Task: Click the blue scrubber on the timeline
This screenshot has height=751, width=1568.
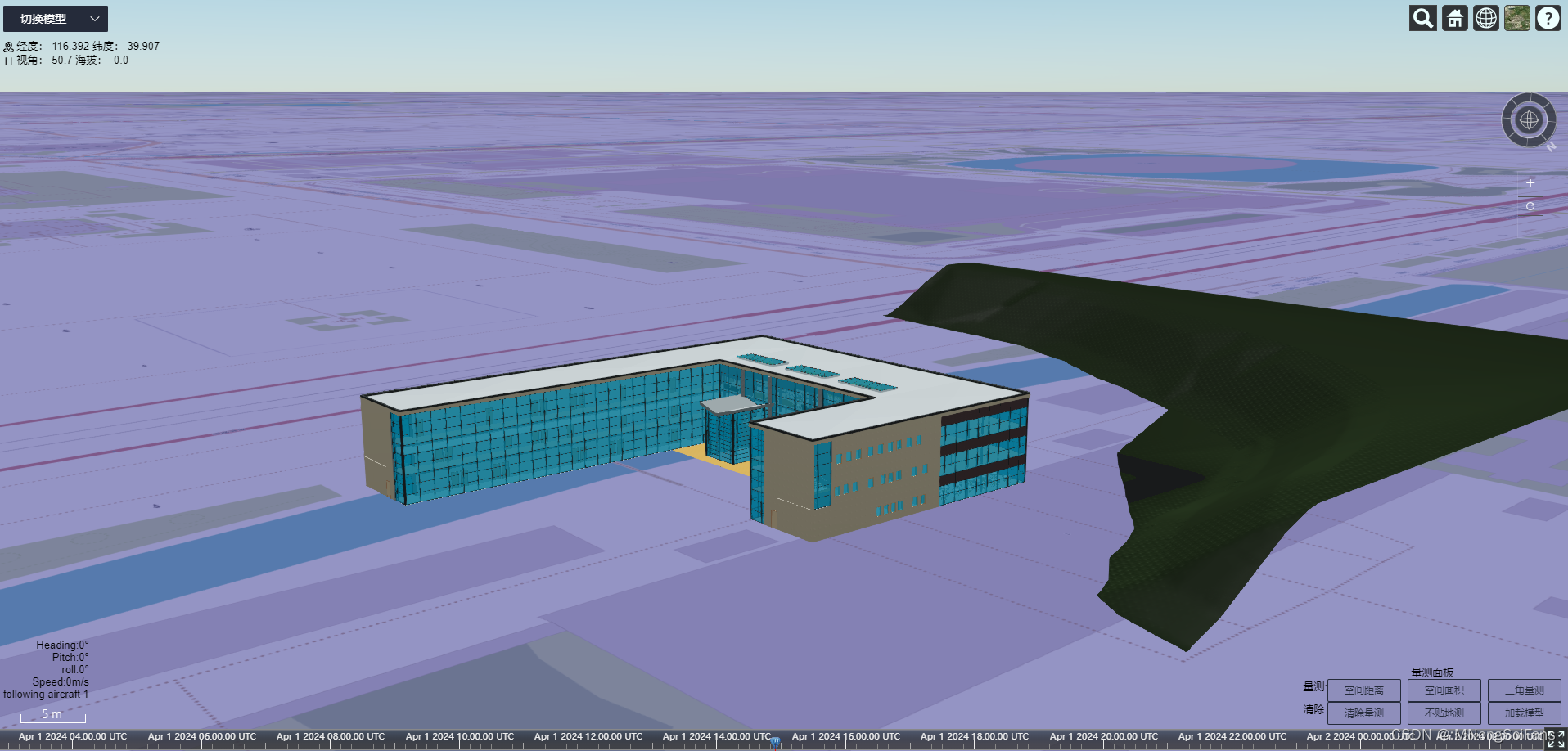Action: [775, 740]
